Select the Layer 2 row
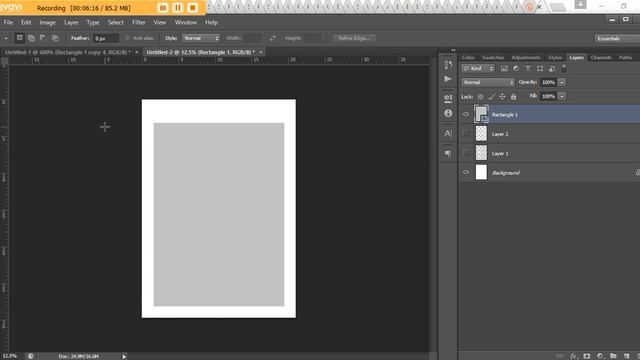This screenshot has height=360, width=640. coord(549,134)
